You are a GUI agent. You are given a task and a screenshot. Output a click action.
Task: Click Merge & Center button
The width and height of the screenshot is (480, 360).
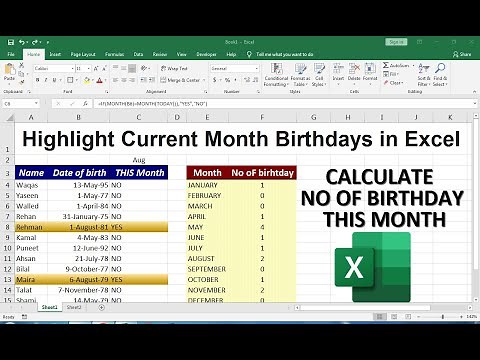click(x=180, y=80)
